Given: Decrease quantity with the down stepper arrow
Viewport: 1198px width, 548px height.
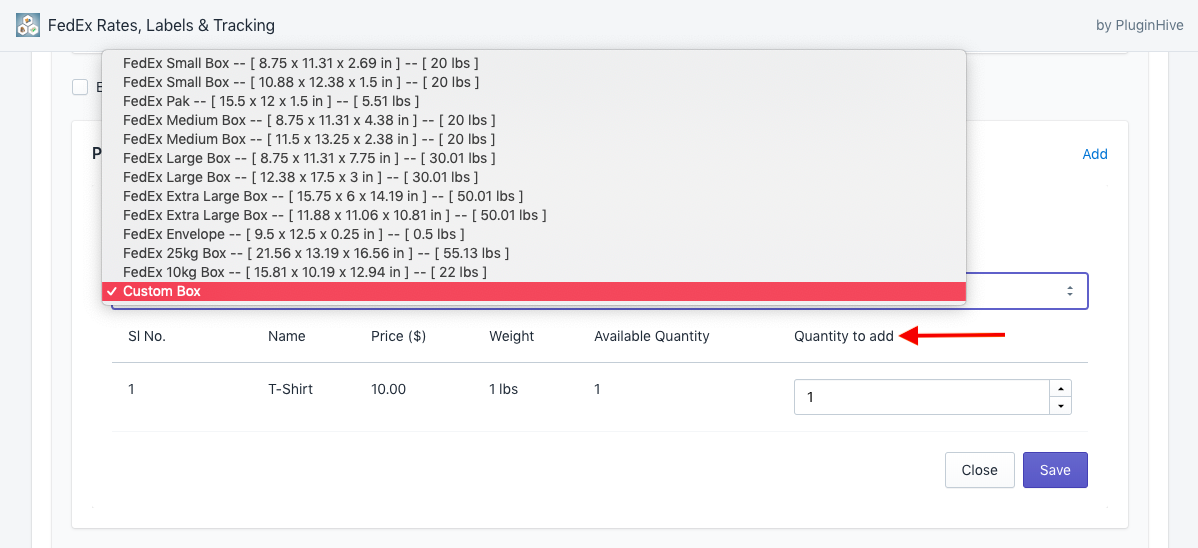Looking at the screenshot, I should point(1060,407).
